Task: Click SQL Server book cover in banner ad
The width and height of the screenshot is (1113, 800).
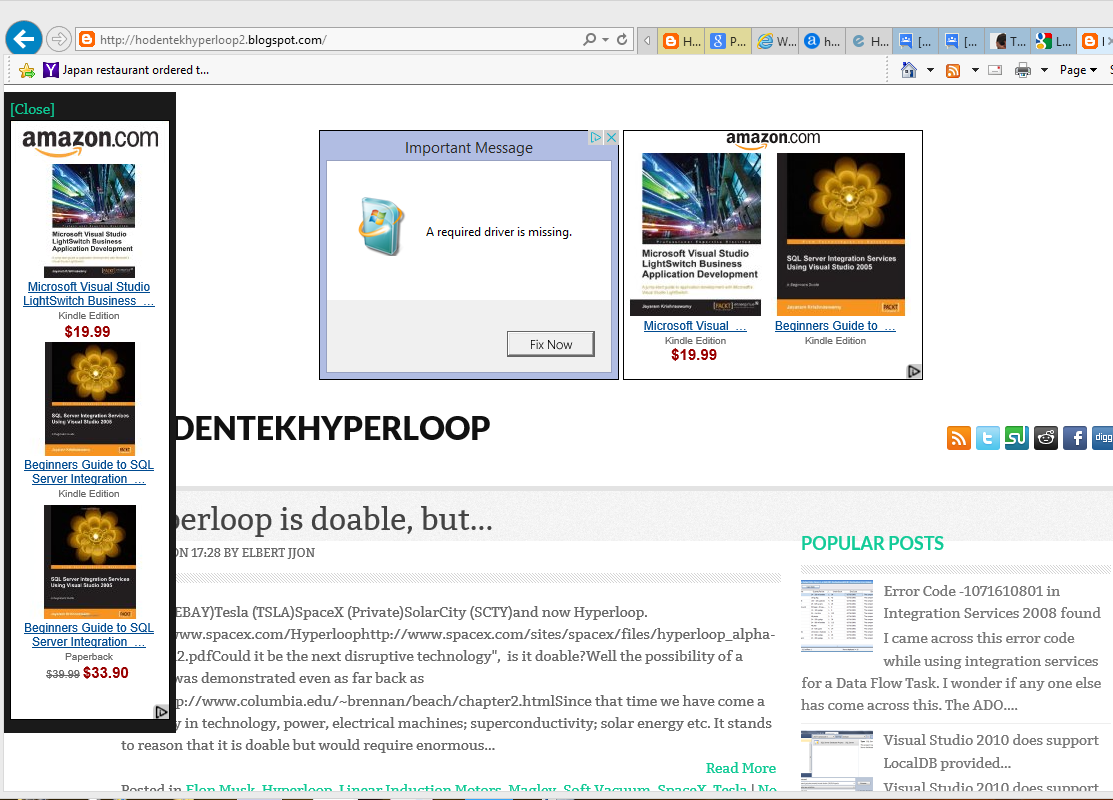Action: [840, 234]
